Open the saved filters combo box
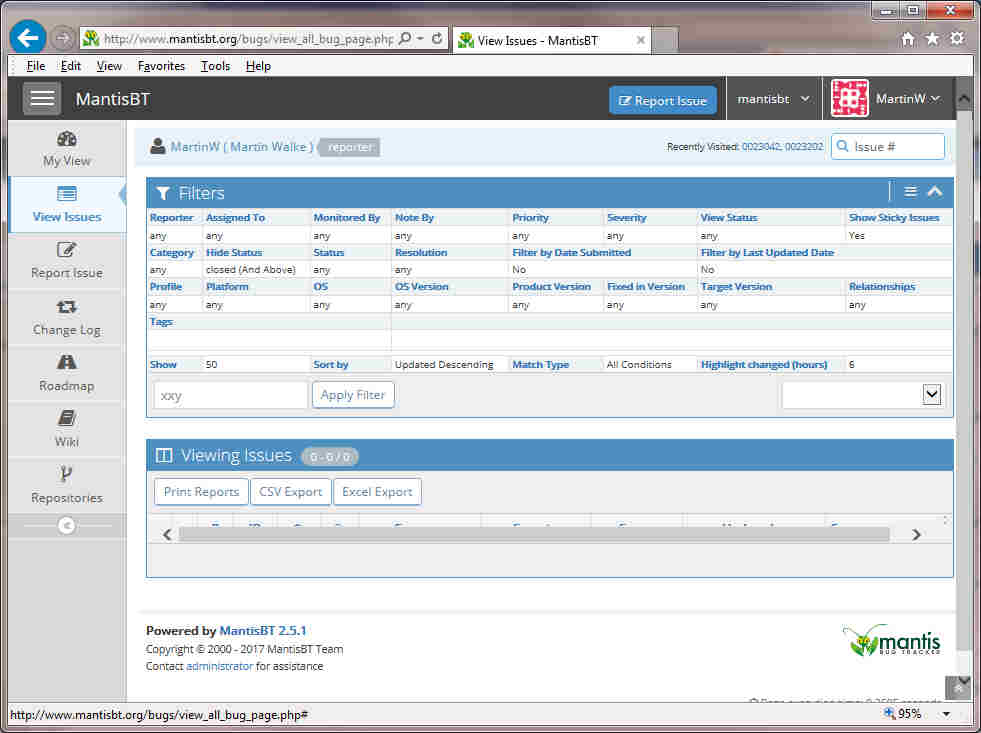 (x=862, y=395)
